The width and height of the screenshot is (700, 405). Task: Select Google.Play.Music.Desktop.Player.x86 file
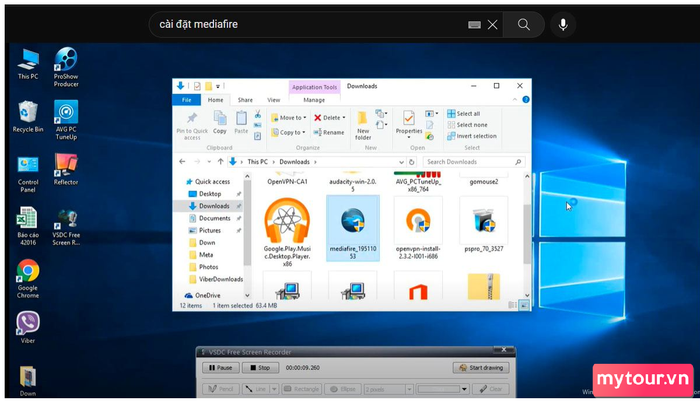pos(287,233)
